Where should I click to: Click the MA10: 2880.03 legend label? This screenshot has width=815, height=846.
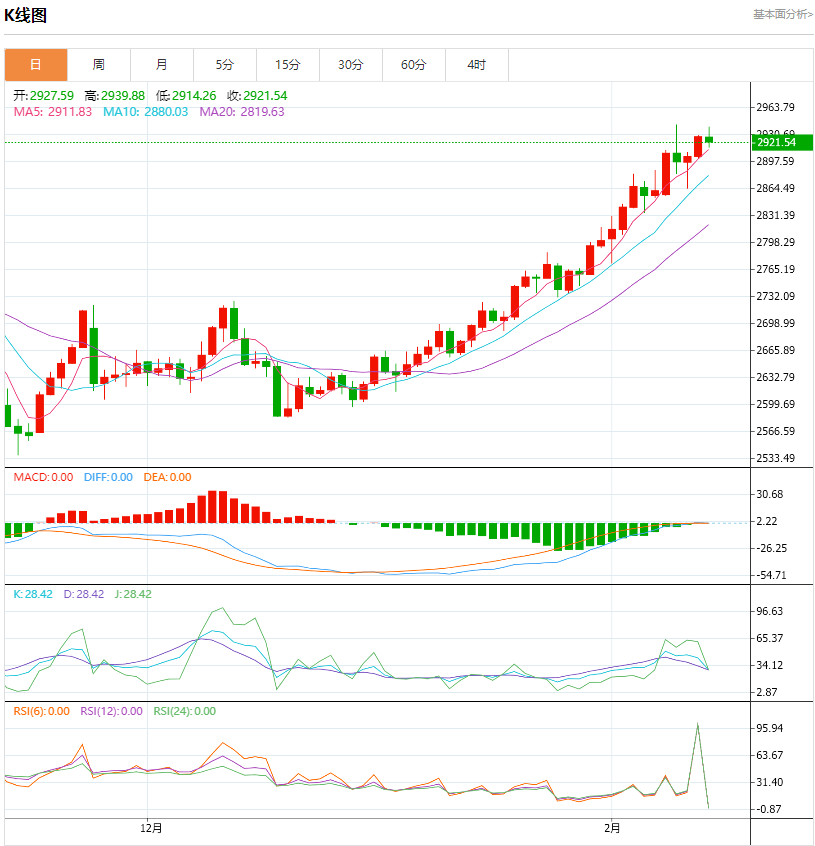146,111
